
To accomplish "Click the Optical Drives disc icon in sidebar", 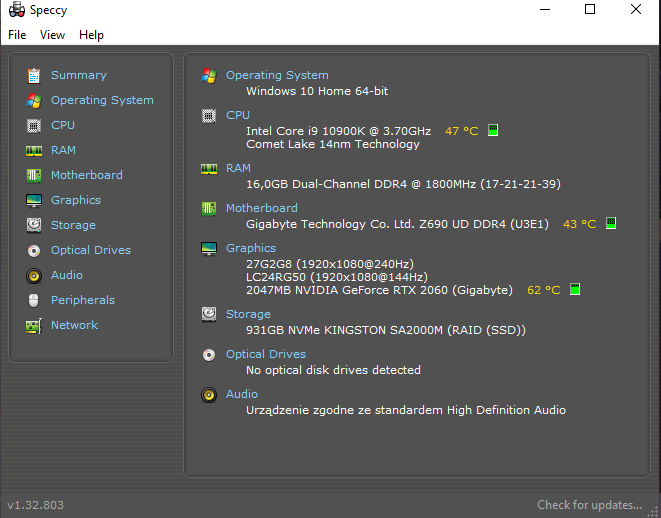I will (34, 251).
